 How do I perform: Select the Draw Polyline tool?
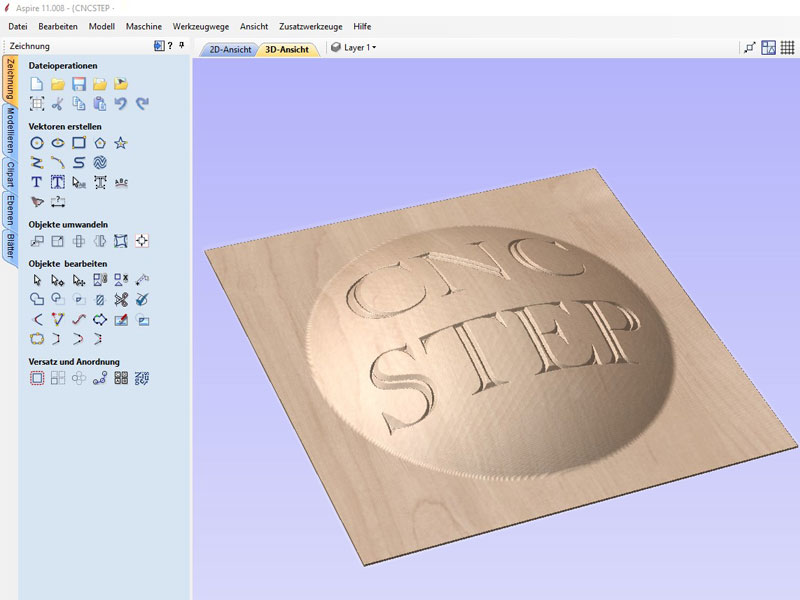pos(36,163)
